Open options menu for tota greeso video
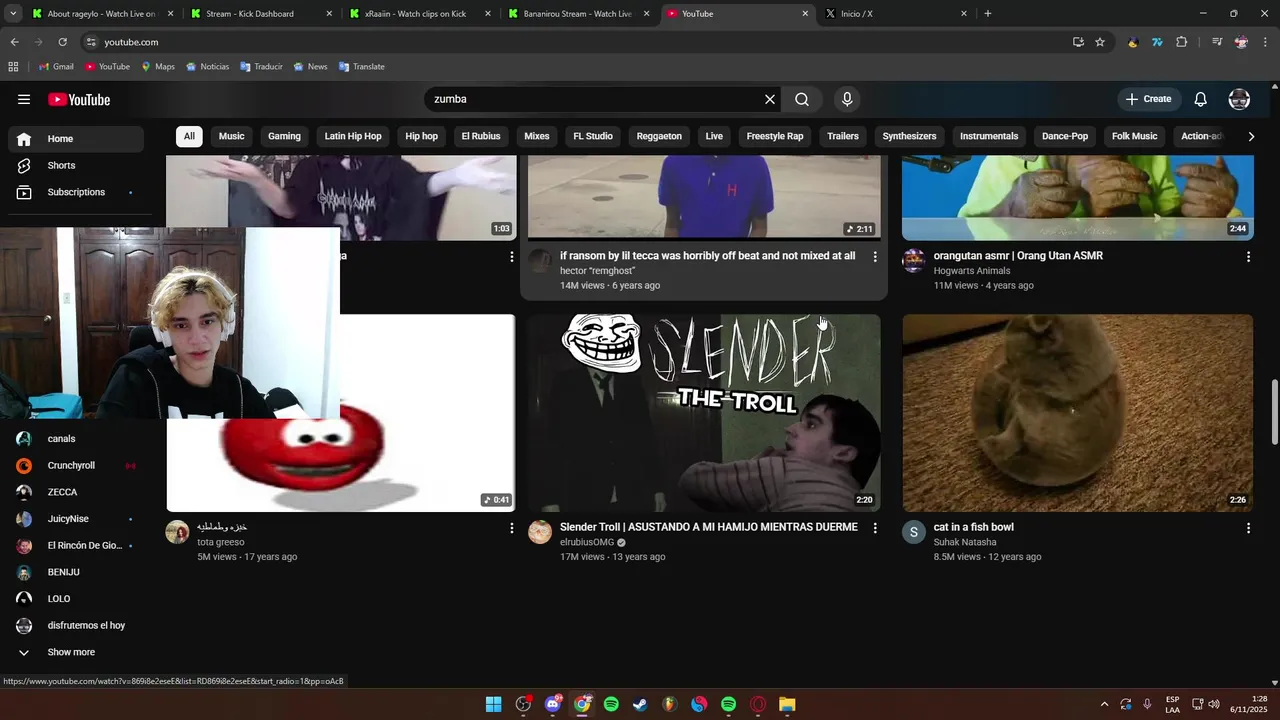 tap(512, 528)
